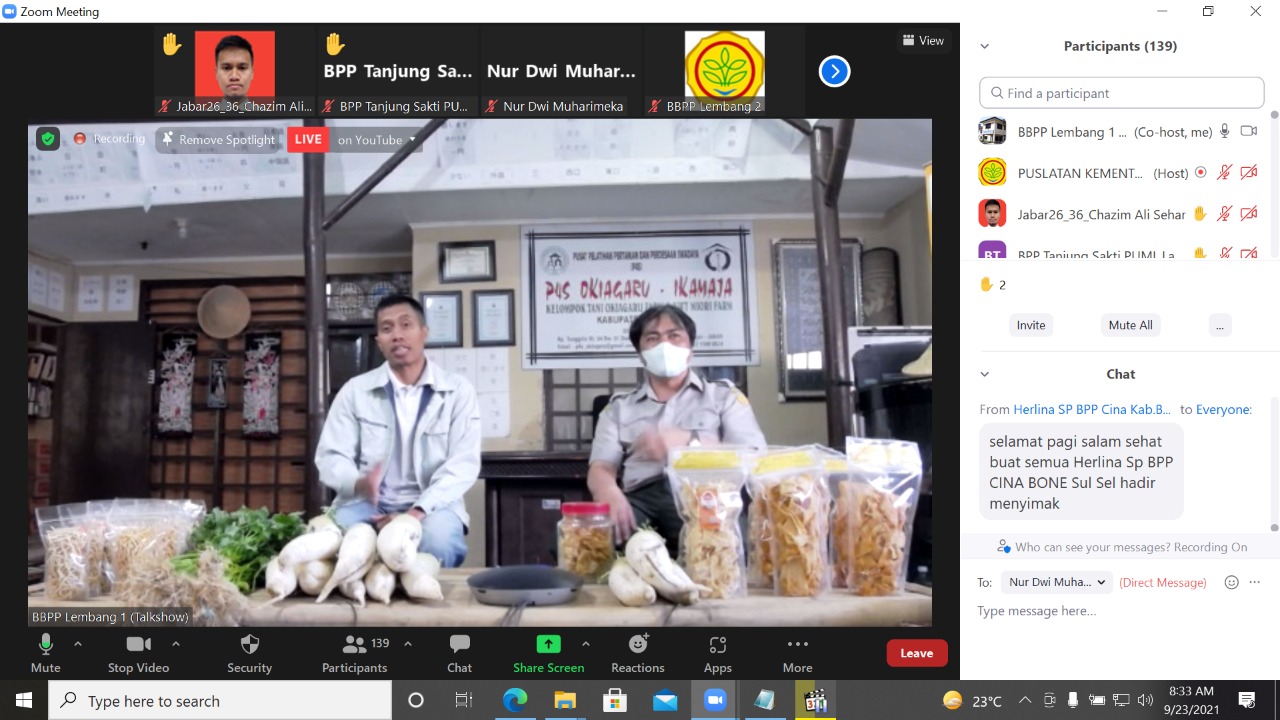Open the View layout menu
This screenshot has height=720, width=1280.
pyautogui.click(x=923, y=41)
